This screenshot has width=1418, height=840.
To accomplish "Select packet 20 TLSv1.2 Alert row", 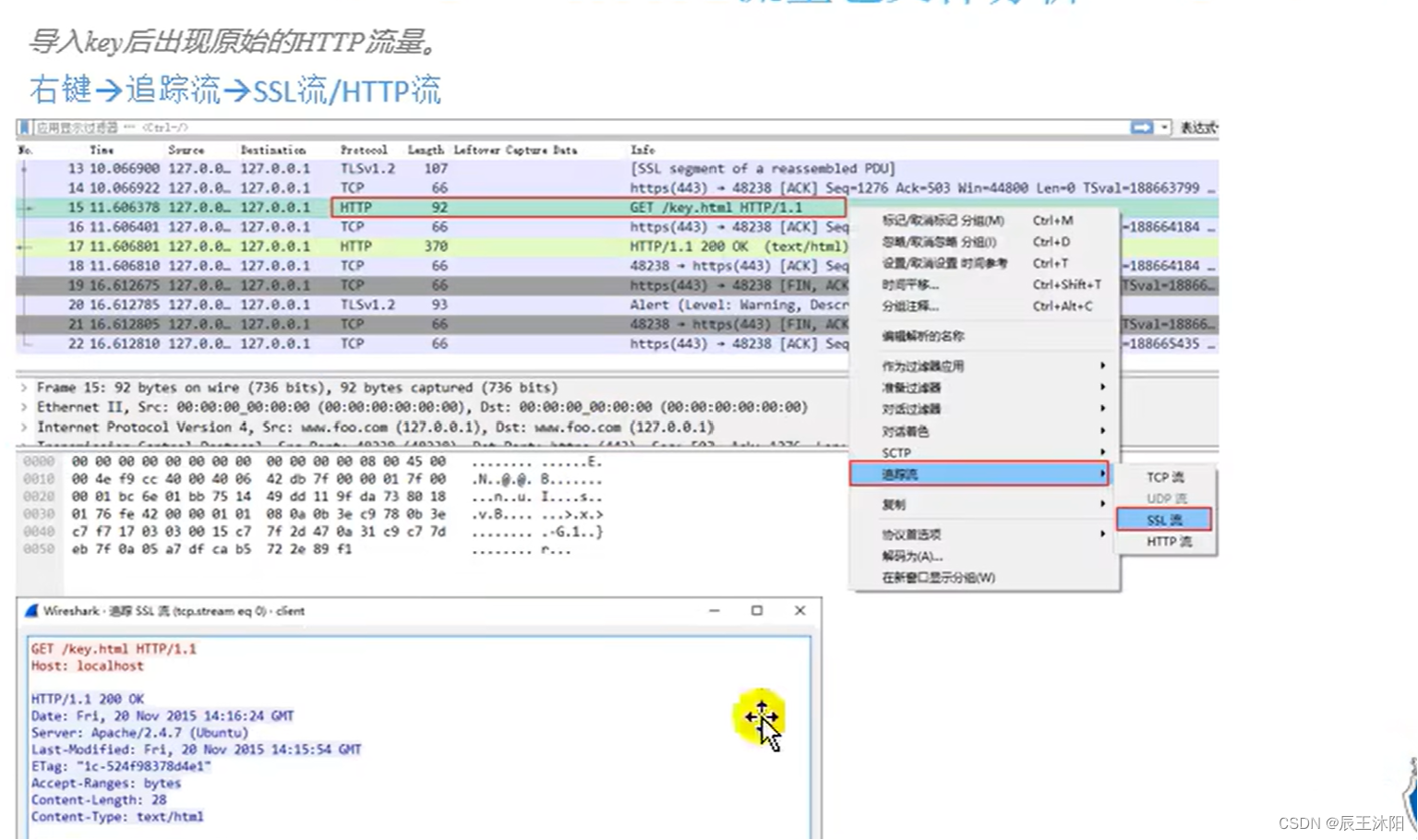I will click(432, 305).
